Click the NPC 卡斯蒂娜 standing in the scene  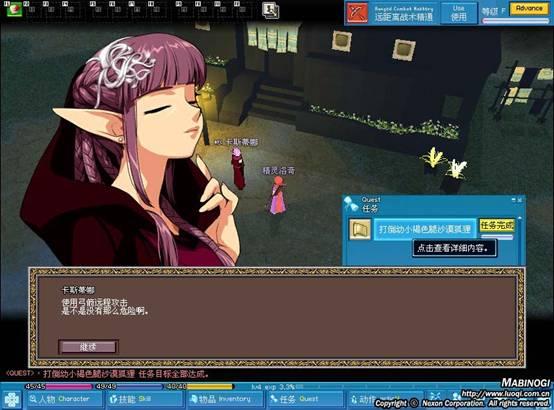coord(238,168)
